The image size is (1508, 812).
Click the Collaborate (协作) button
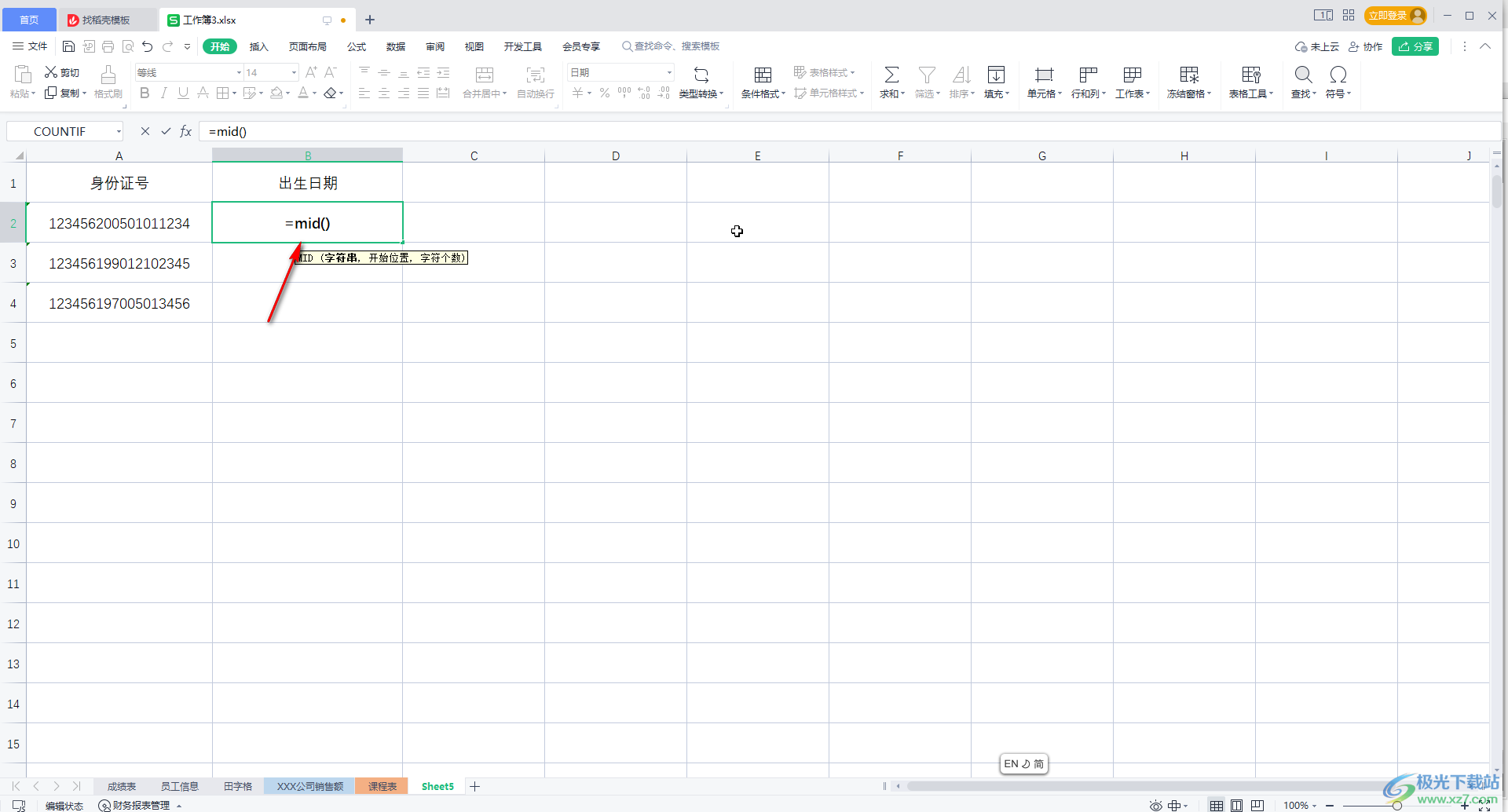[1365, 46]
